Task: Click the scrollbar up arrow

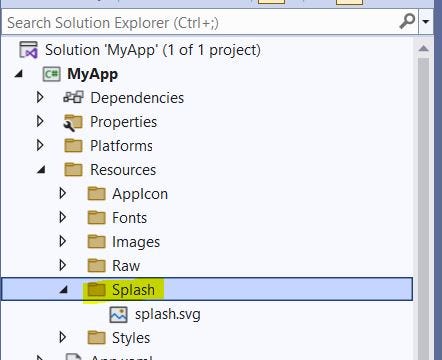Action: click(424, 49)
